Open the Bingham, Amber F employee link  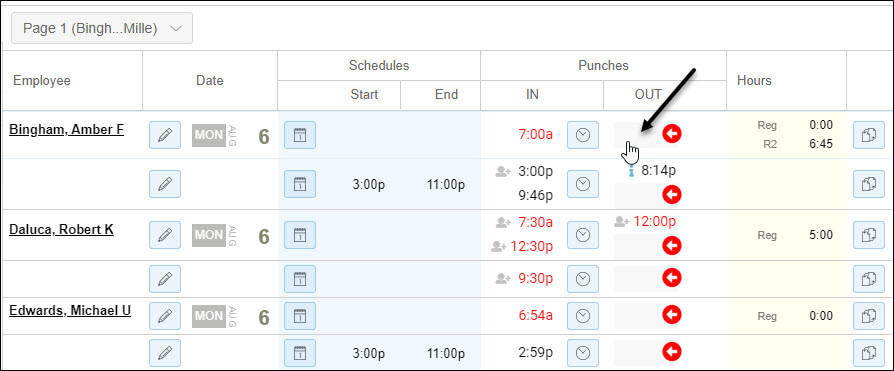[x=66, y=129]
